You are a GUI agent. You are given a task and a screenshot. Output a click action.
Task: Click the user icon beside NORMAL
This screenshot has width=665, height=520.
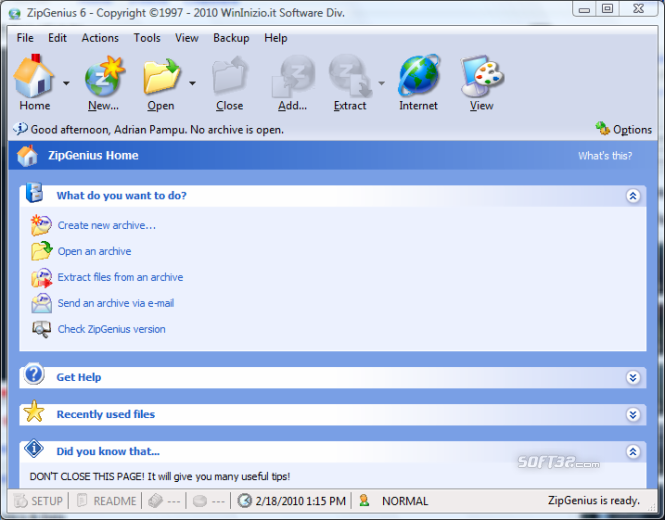pos(364,500)
